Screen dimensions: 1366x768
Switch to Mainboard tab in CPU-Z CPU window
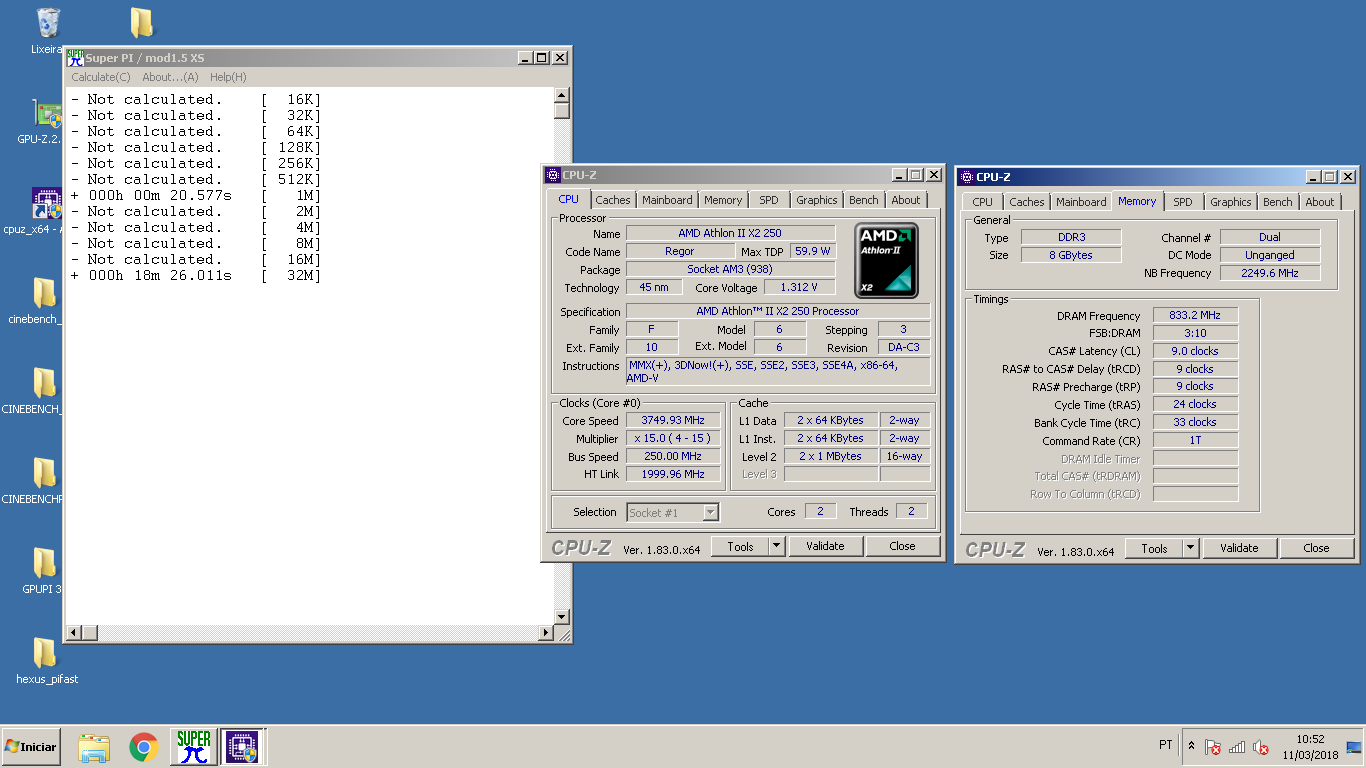pos(667,200)
